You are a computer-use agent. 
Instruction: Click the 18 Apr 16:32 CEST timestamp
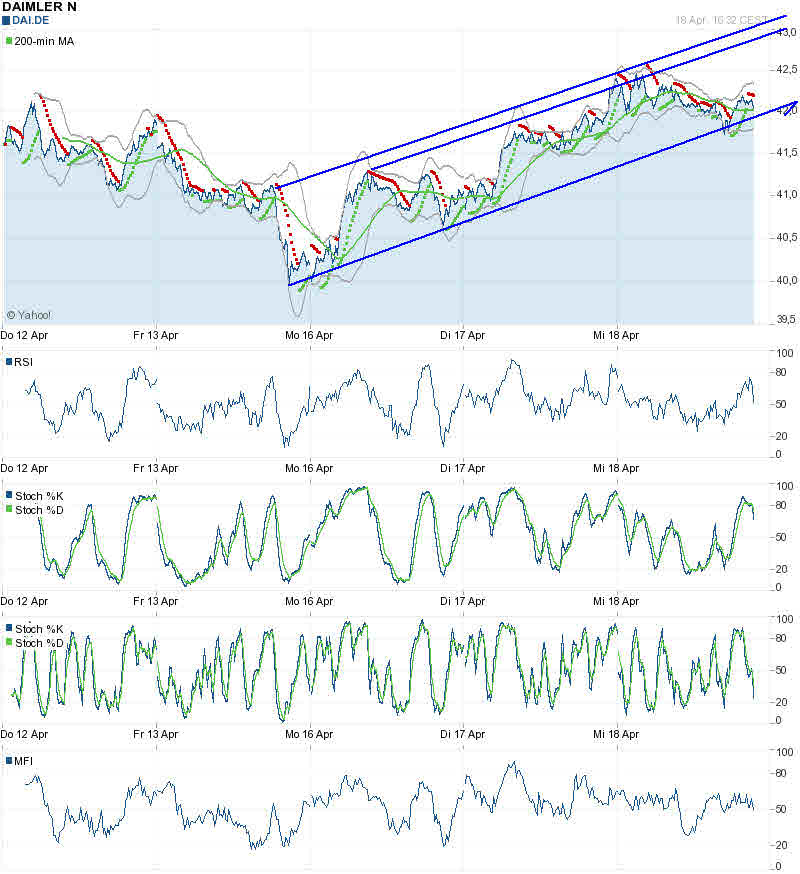721,20
